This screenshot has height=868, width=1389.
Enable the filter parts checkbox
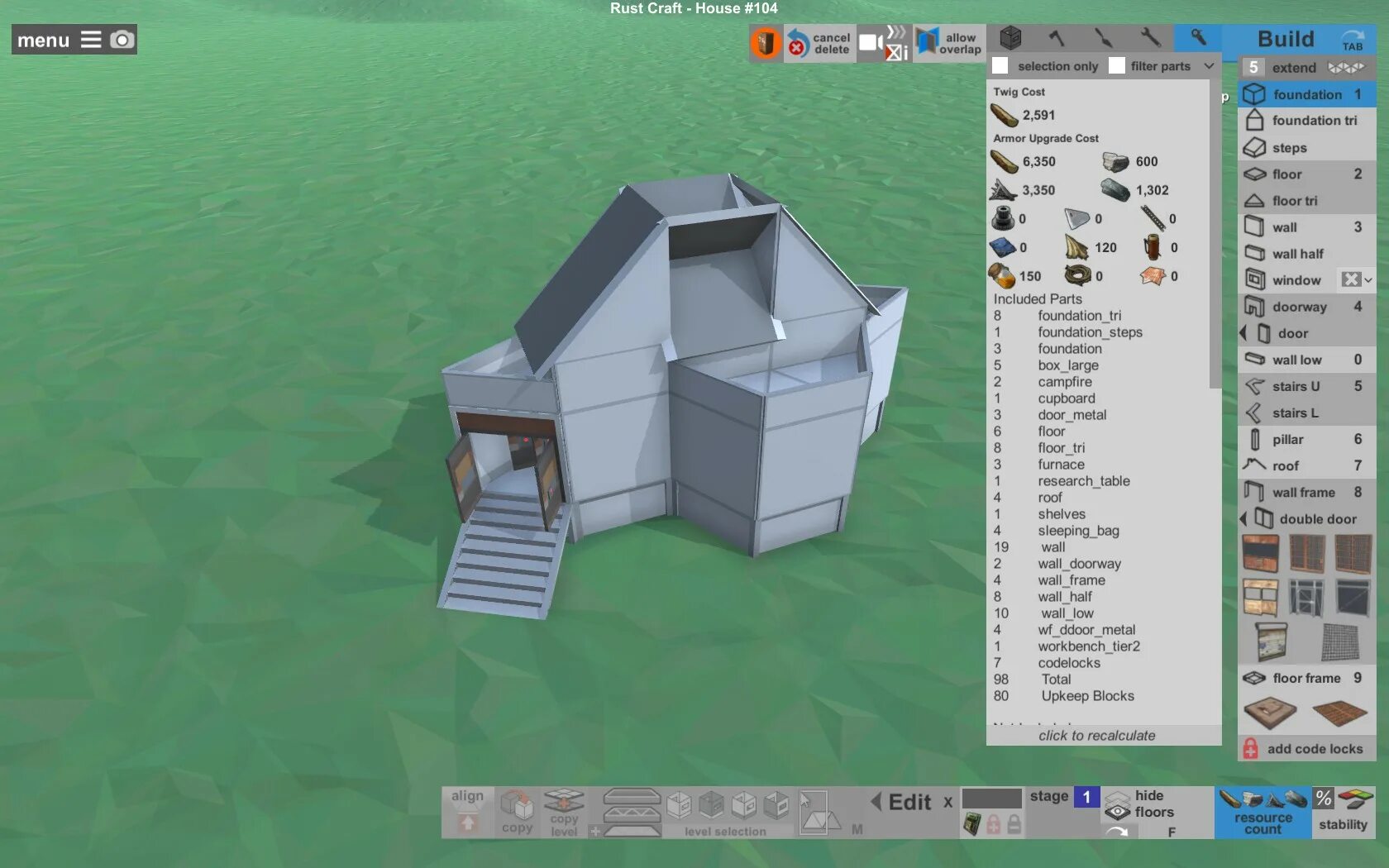(x=1116, y=66)
